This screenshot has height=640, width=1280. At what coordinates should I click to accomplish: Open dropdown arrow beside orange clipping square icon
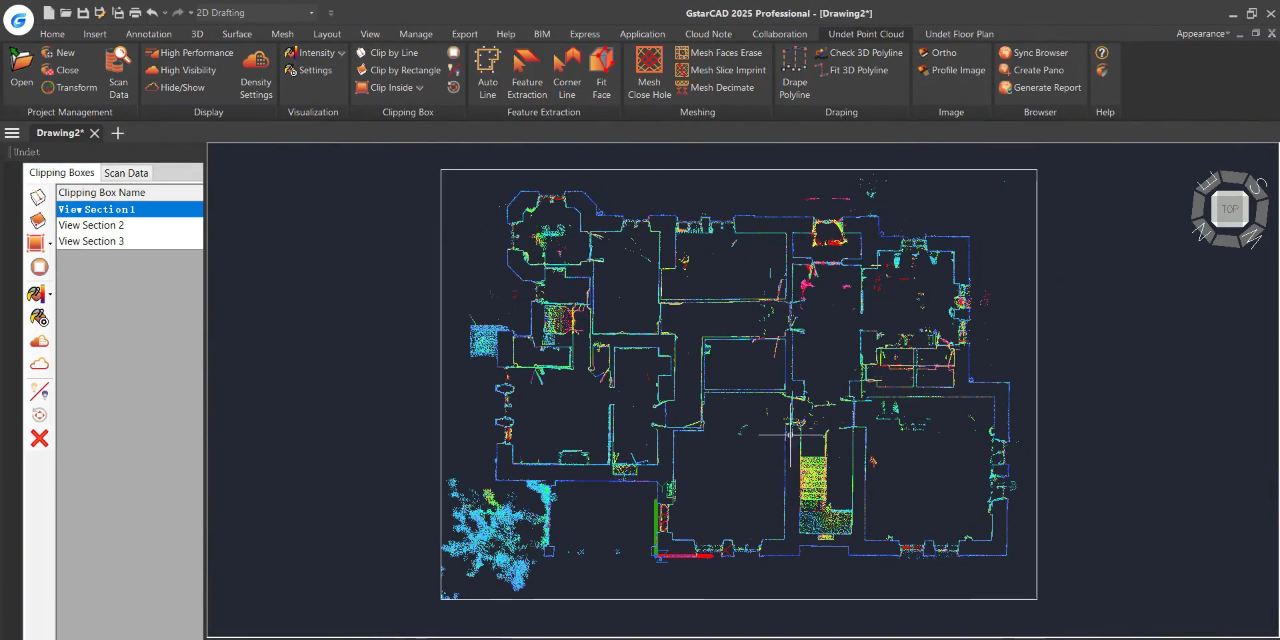[50, 244]
